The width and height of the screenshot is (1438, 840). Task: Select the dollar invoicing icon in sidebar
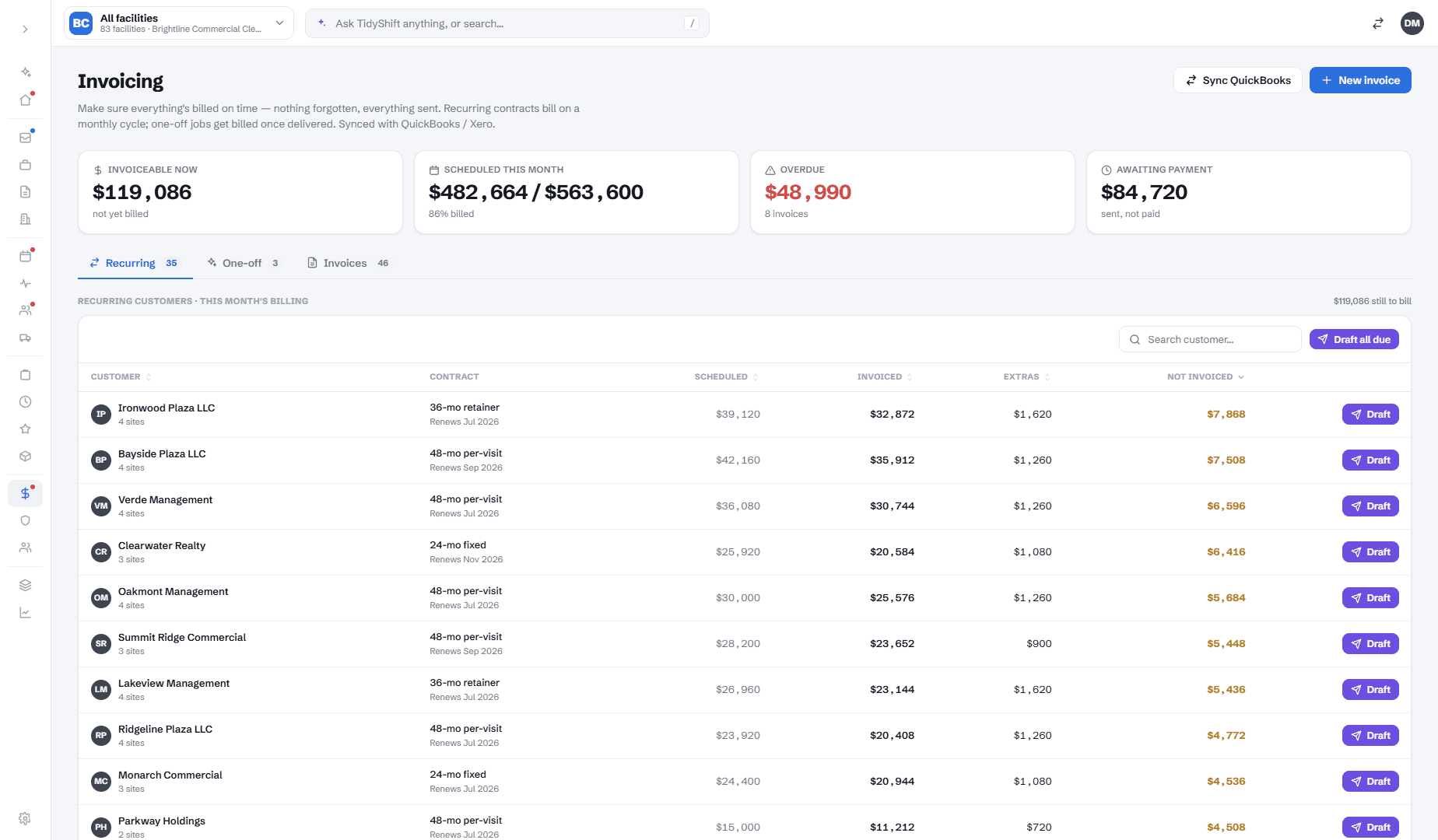[25, 494]
